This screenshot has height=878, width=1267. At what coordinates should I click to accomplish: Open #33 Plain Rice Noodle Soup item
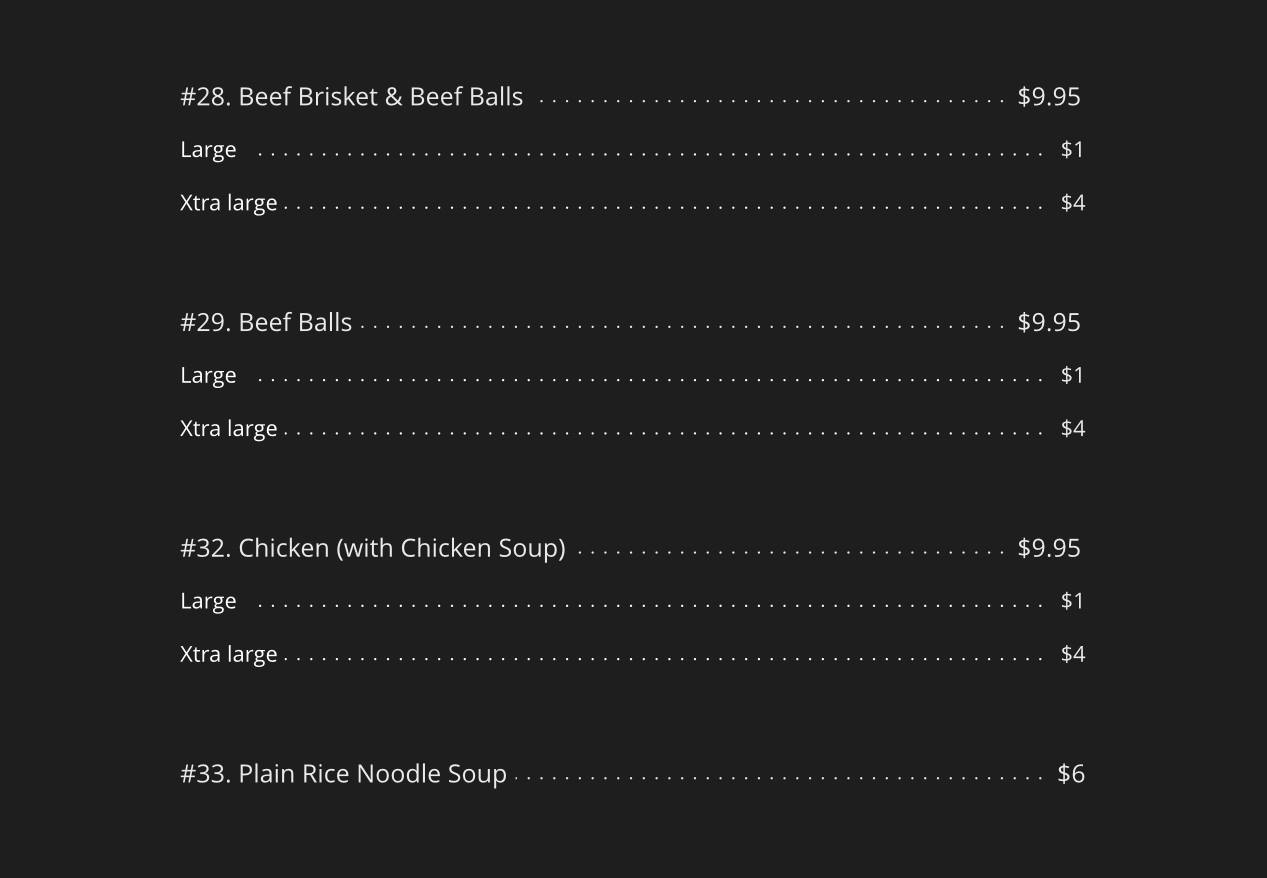coord(343,775)
